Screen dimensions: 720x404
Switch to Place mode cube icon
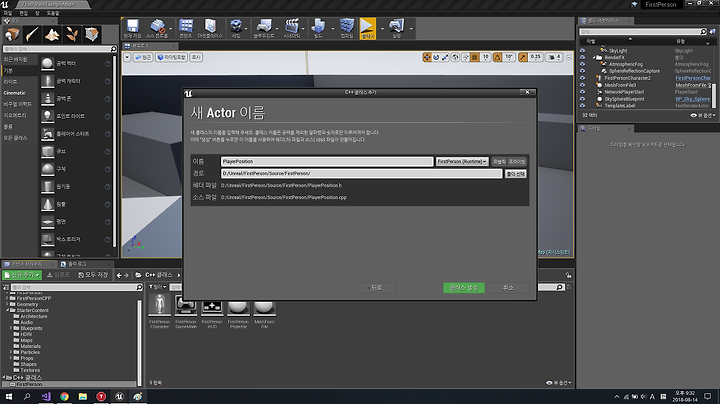point(12,34)
